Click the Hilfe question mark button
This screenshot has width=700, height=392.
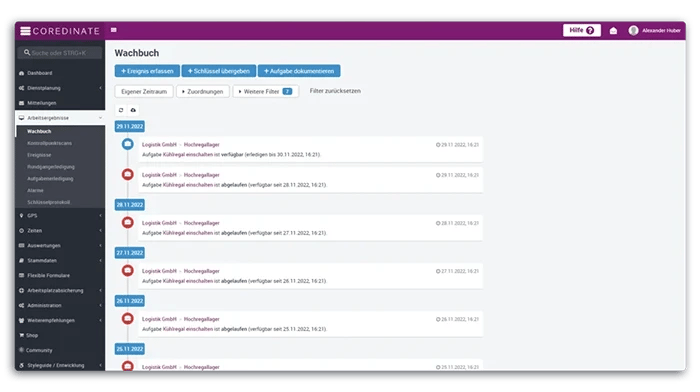coord(581,30)
